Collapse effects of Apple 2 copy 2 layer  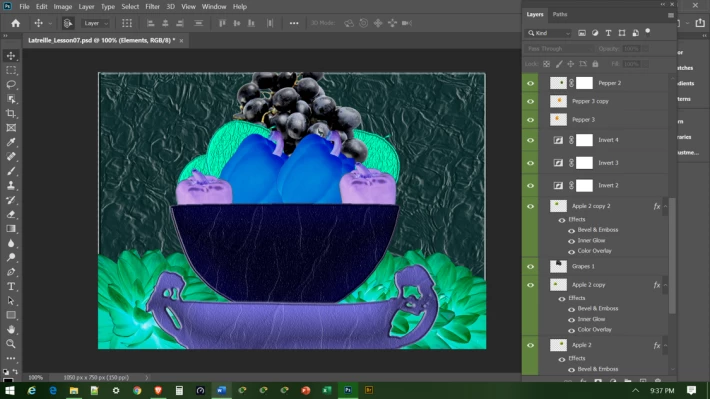click(x=665, y=207)
